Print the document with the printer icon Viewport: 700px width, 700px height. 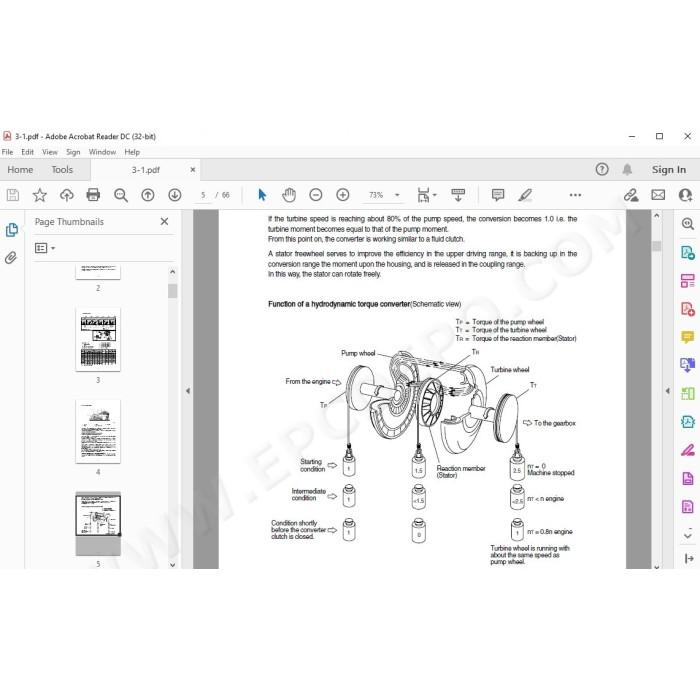pos(93,195)
